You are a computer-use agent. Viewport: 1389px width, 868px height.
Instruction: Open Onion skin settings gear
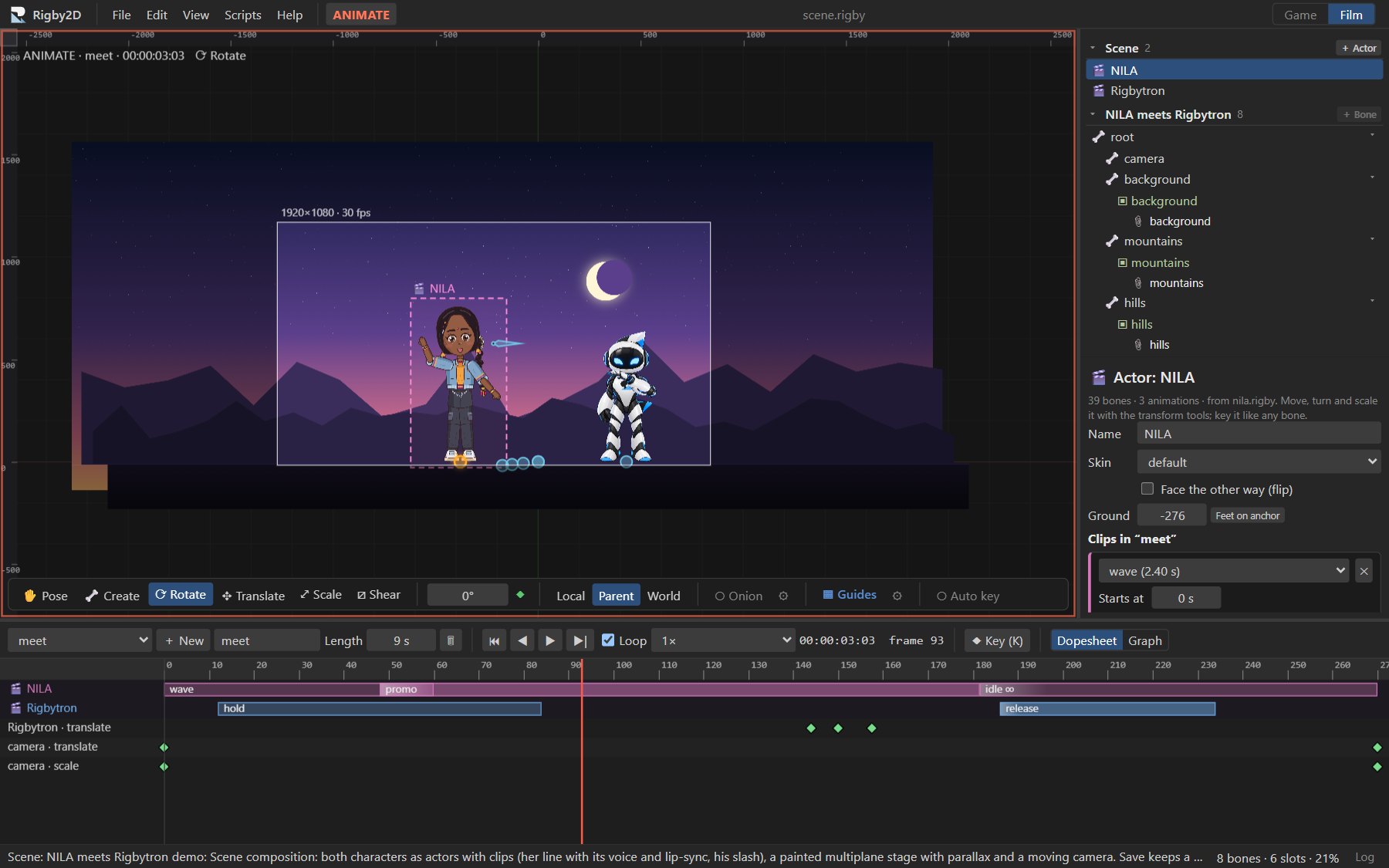[x=783, y=596]
